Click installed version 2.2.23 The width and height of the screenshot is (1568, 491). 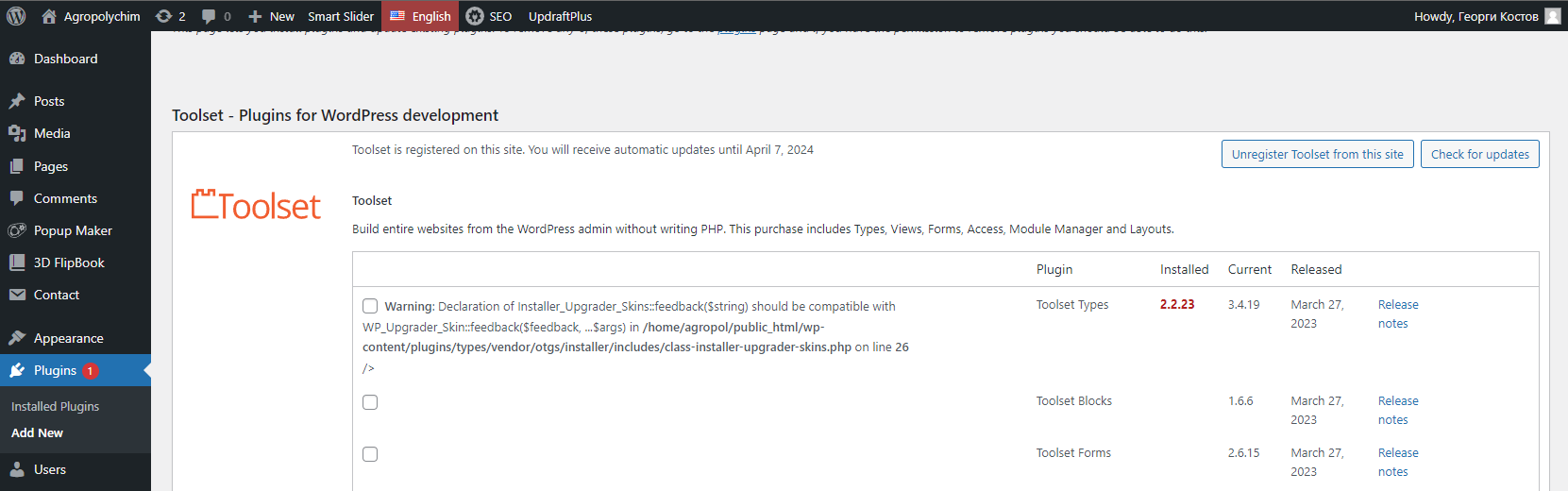point(1177,304)
